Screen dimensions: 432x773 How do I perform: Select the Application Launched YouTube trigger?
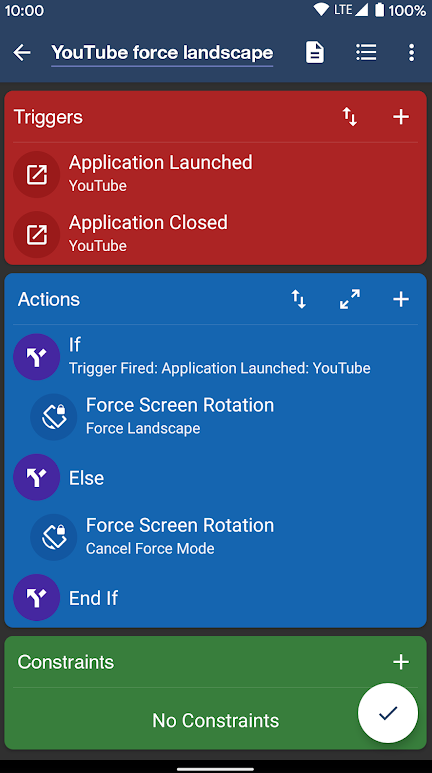216,175
